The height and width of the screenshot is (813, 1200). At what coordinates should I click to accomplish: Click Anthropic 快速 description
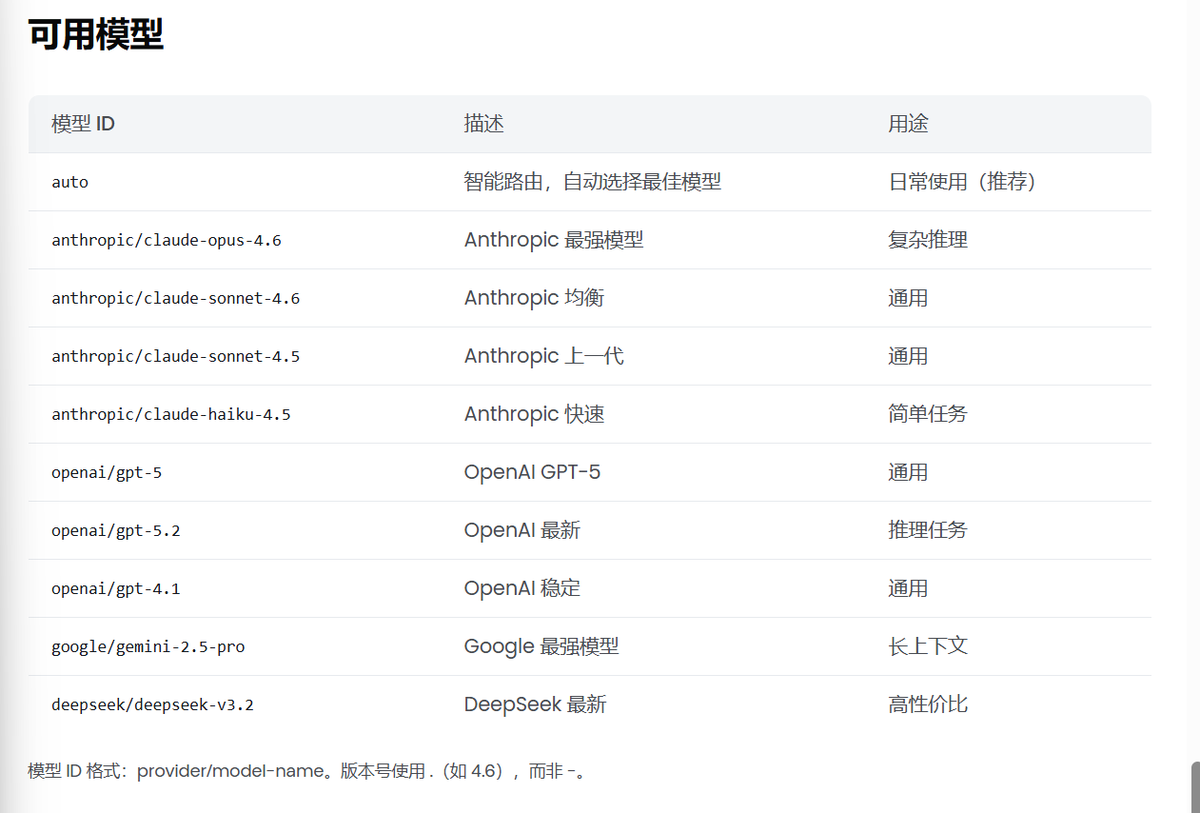pyautogui.click(x=534, y=414)
